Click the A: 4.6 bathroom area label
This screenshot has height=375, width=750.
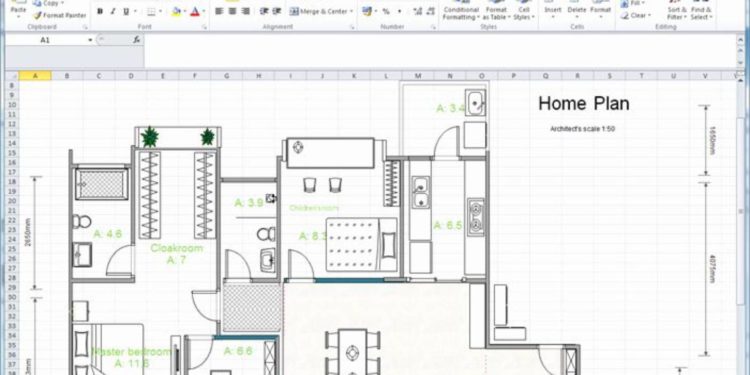click(x=108, y=234)
